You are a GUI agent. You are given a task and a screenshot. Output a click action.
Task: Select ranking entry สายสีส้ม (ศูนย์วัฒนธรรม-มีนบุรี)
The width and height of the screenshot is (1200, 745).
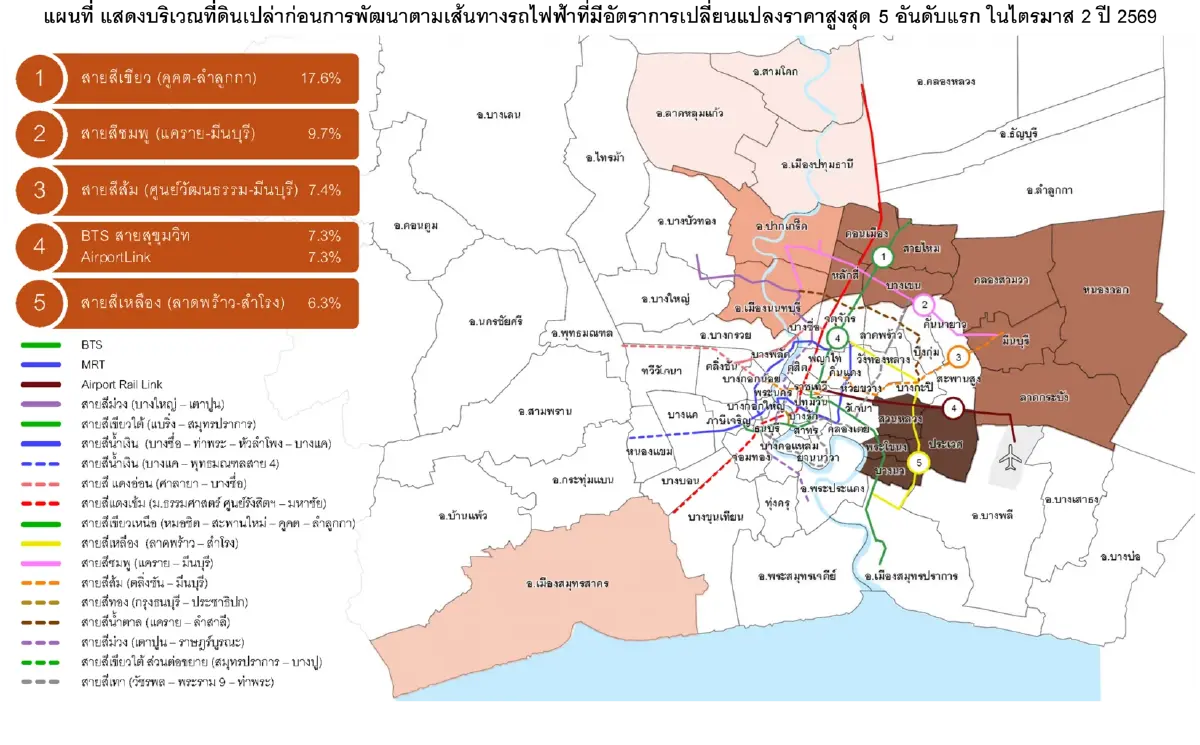190,190
